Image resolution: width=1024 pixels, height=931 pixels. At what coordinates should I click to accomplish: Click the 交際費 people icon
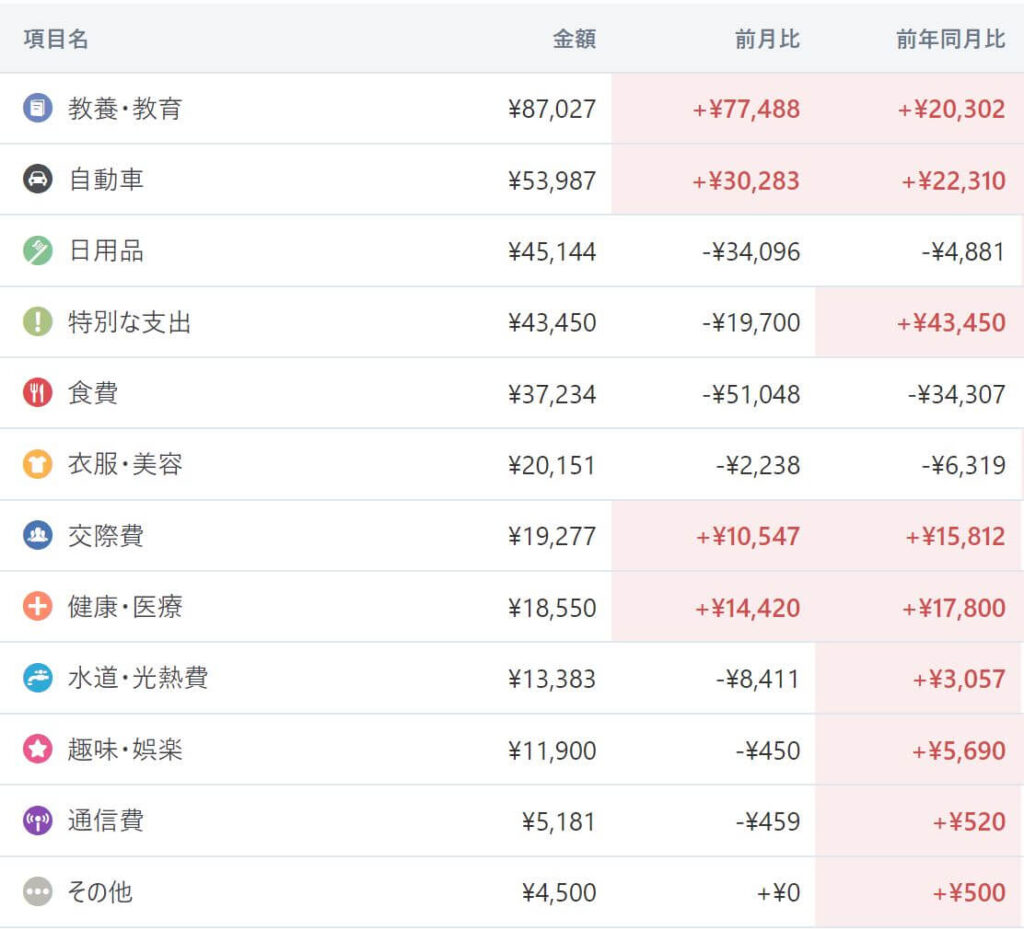(37, 536)
